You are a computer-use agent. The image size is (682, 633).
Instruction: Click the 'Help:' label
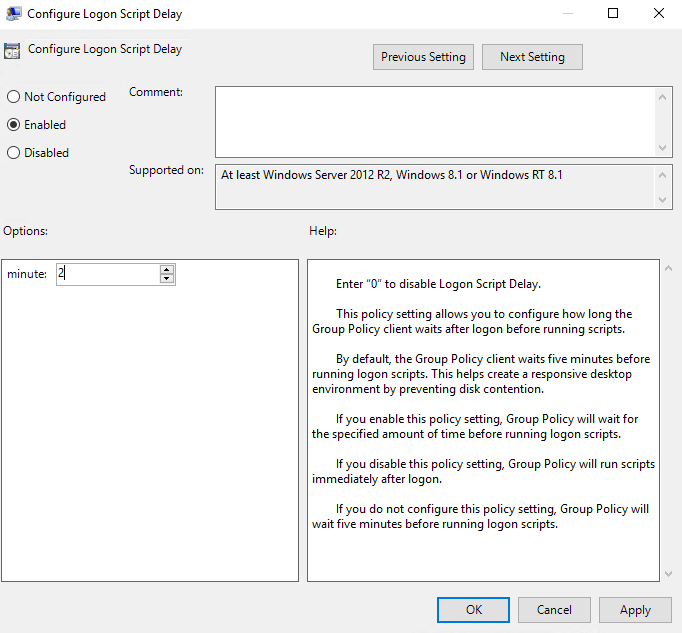click(x=323, y=231)
